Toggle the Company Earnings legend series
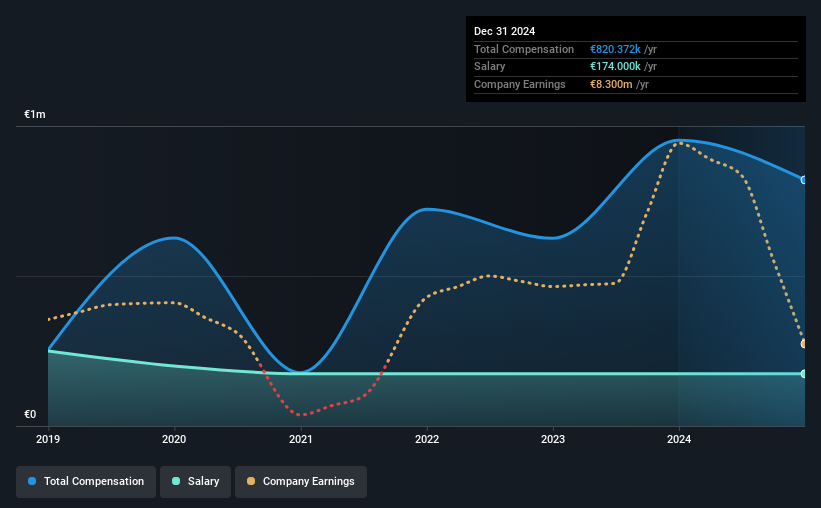The height and width of the screenshot is (508, 821). [x=301, y=482]
